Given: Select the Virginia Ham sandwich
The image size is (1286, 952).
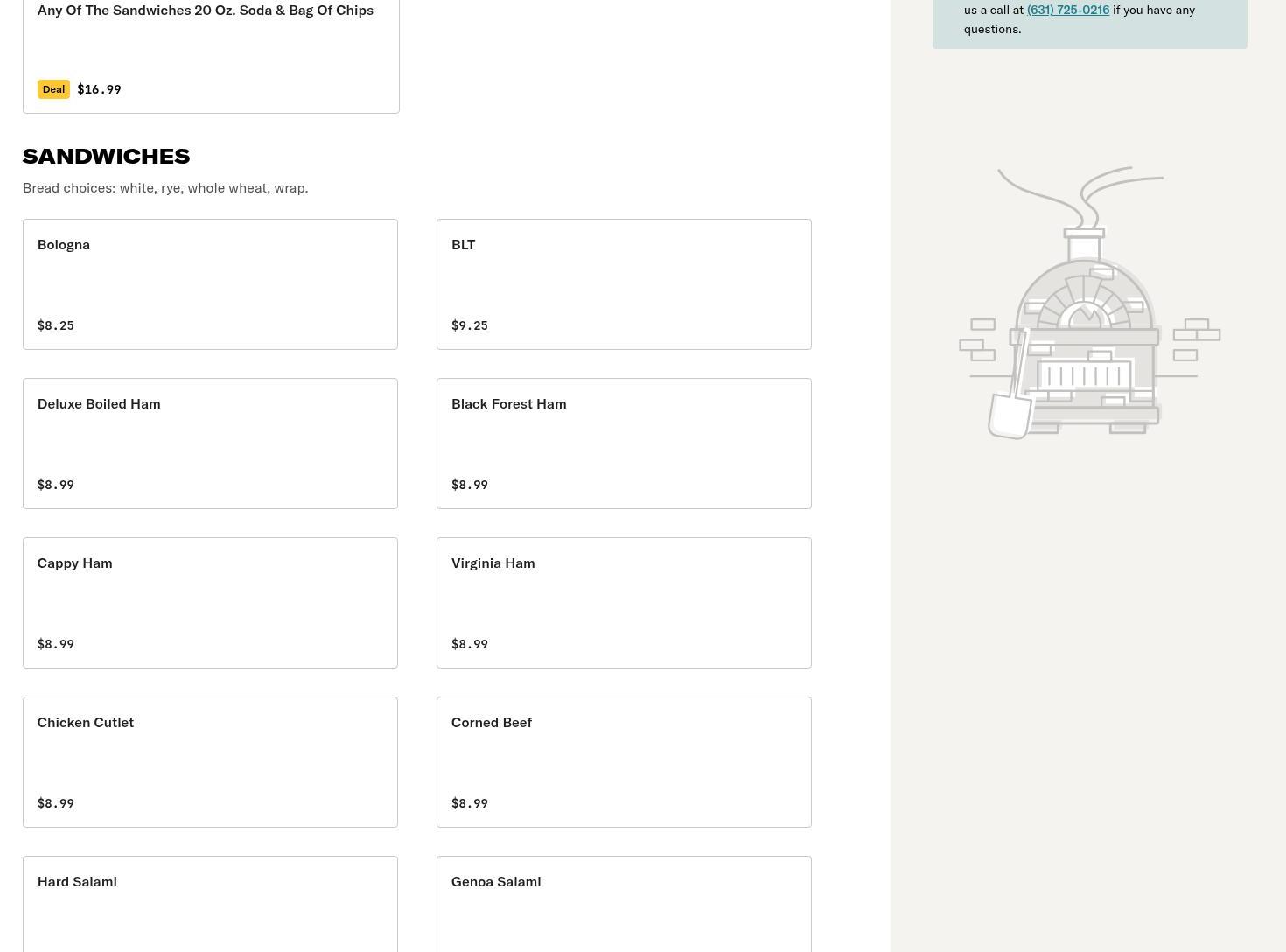Looking at the screenshot, I should (x=623, y=602).
